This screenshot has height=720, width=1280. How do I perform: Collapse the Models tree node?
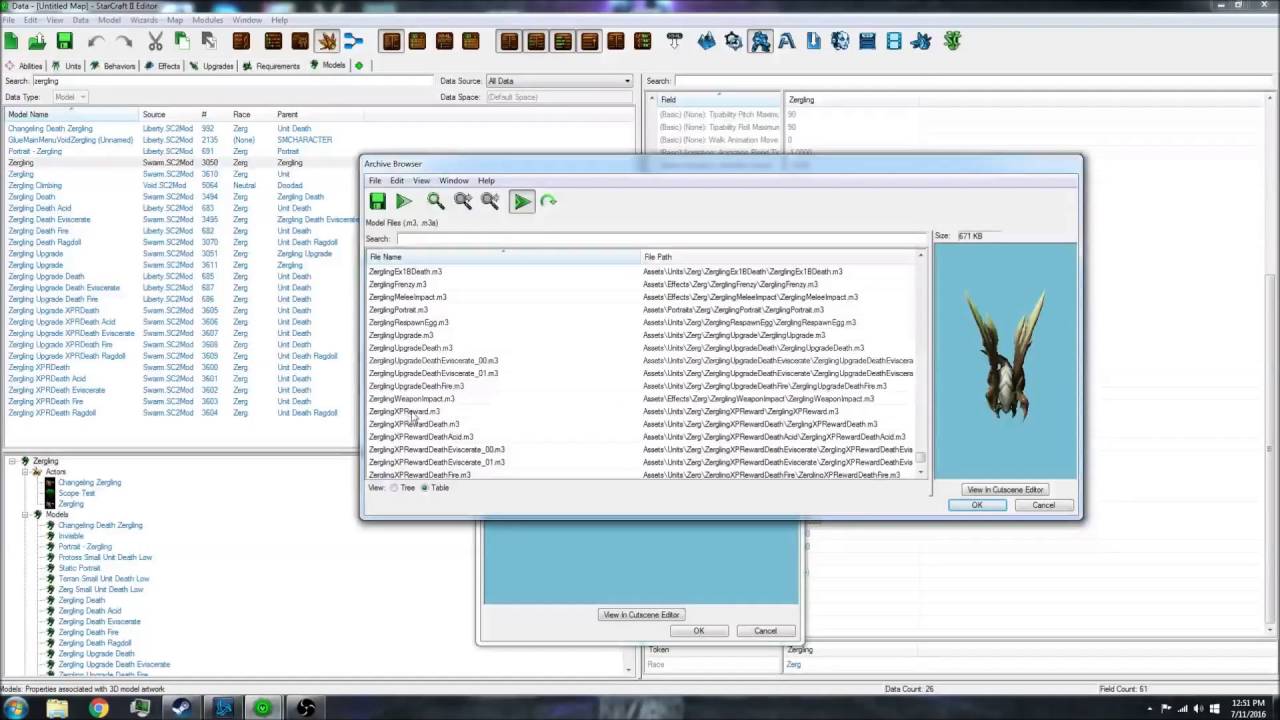click(26, 515)
